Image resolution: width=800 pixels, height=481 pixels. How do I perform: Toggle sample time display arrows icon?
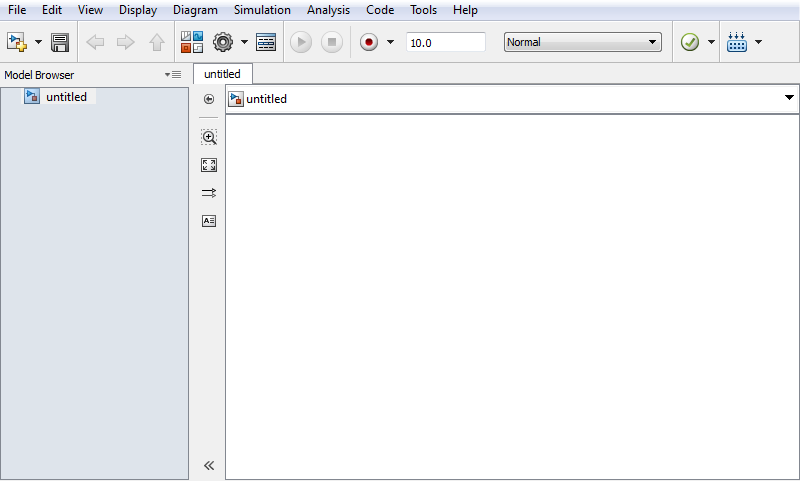click(209, 193)
